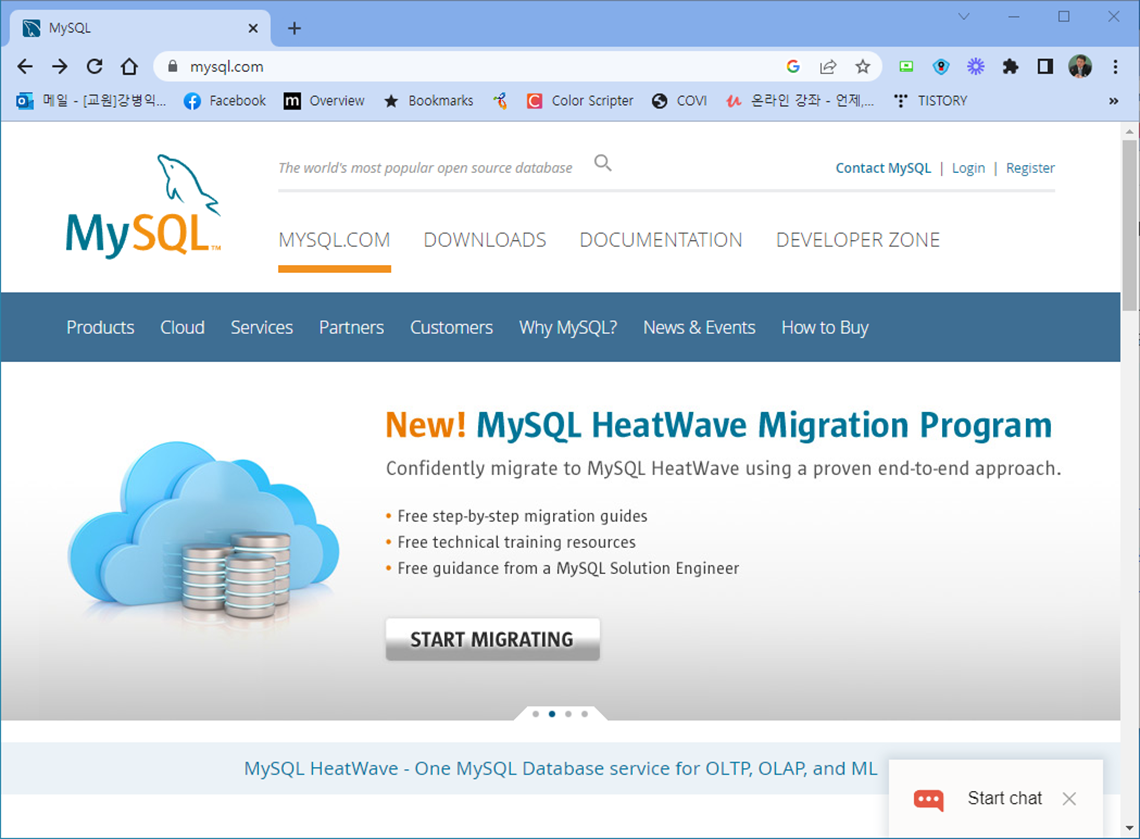Open the Extensions puzzle-piece menu

[x=1011, y=67]
